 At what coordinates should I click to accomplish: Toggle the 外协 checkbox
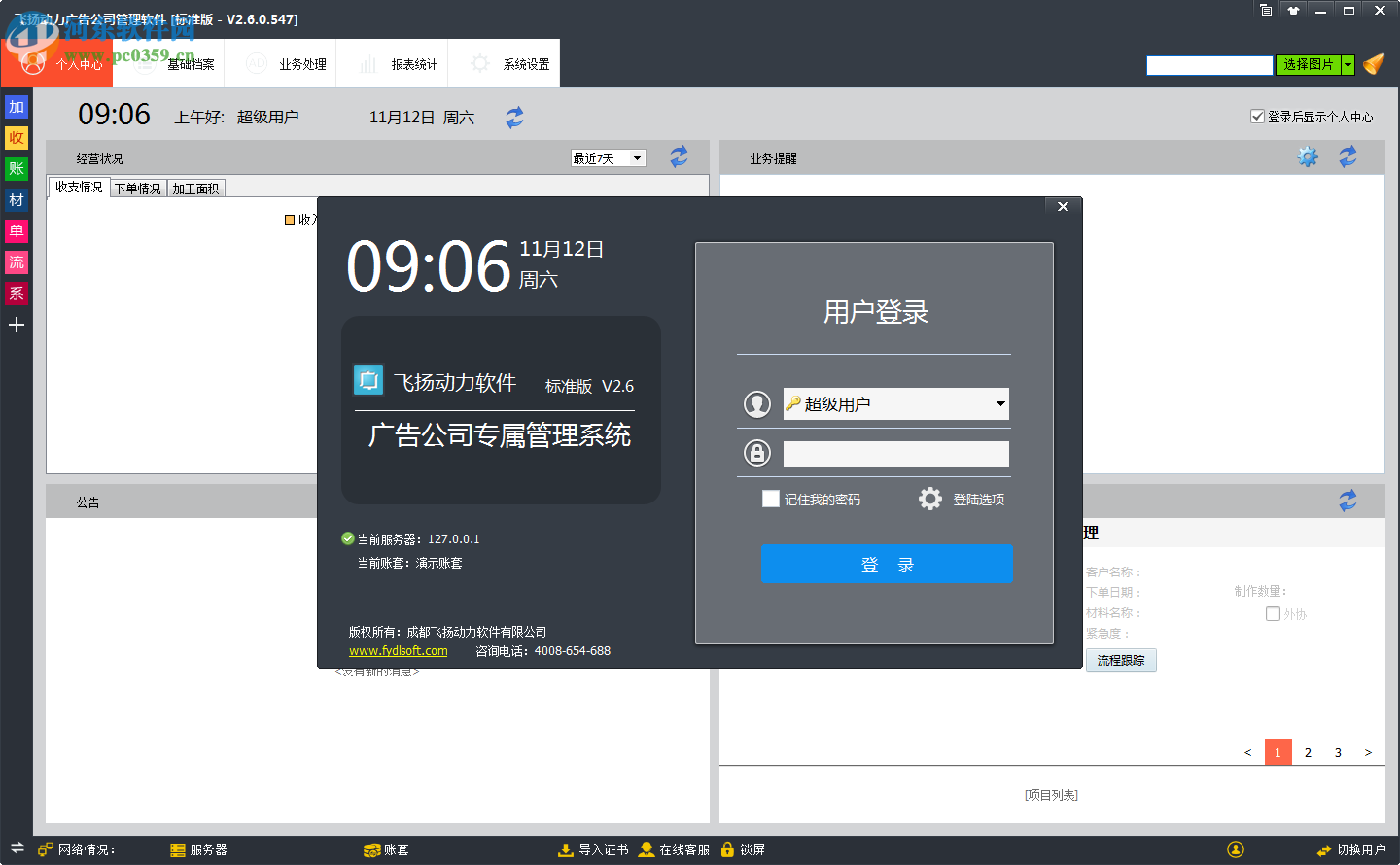1273,613
